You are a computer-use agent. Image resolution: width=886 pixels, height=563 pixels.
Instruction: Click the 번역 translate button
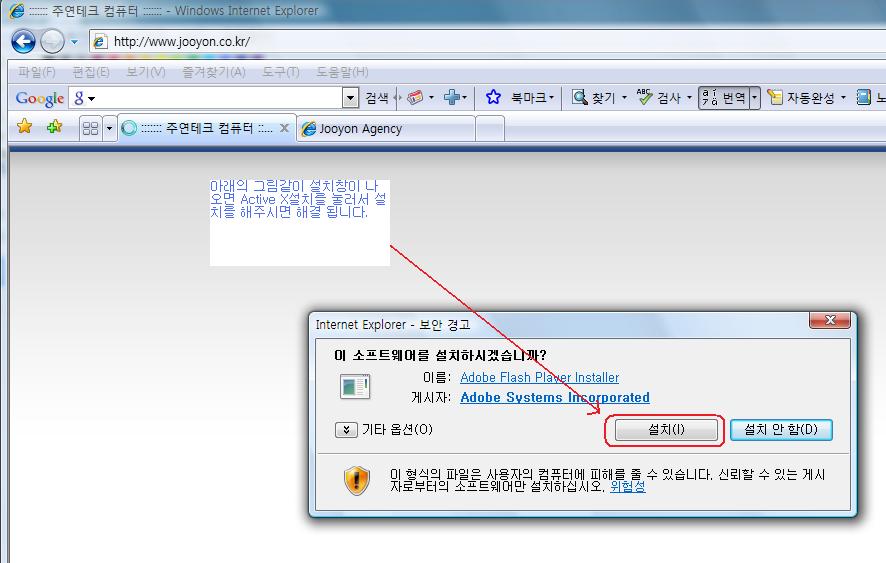(x=724, y=98)
